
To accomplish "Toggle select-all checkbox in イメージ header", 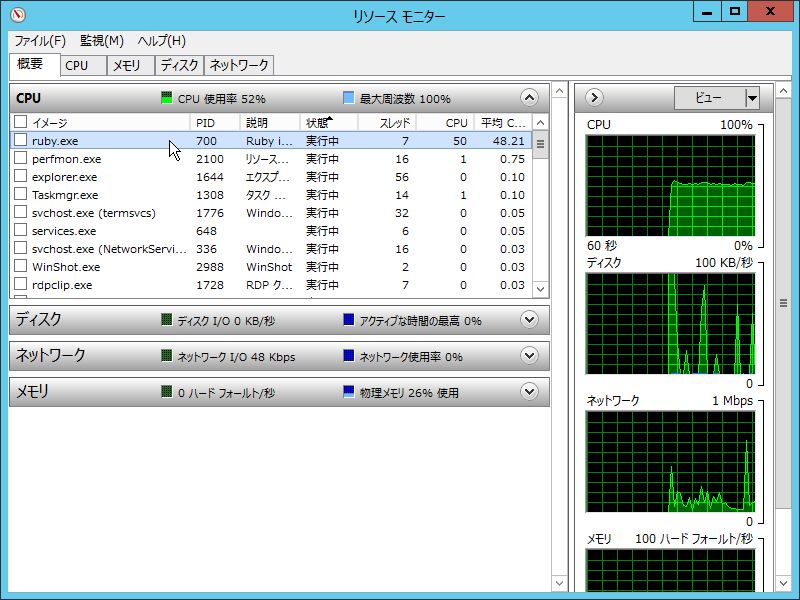I will 20,122.
